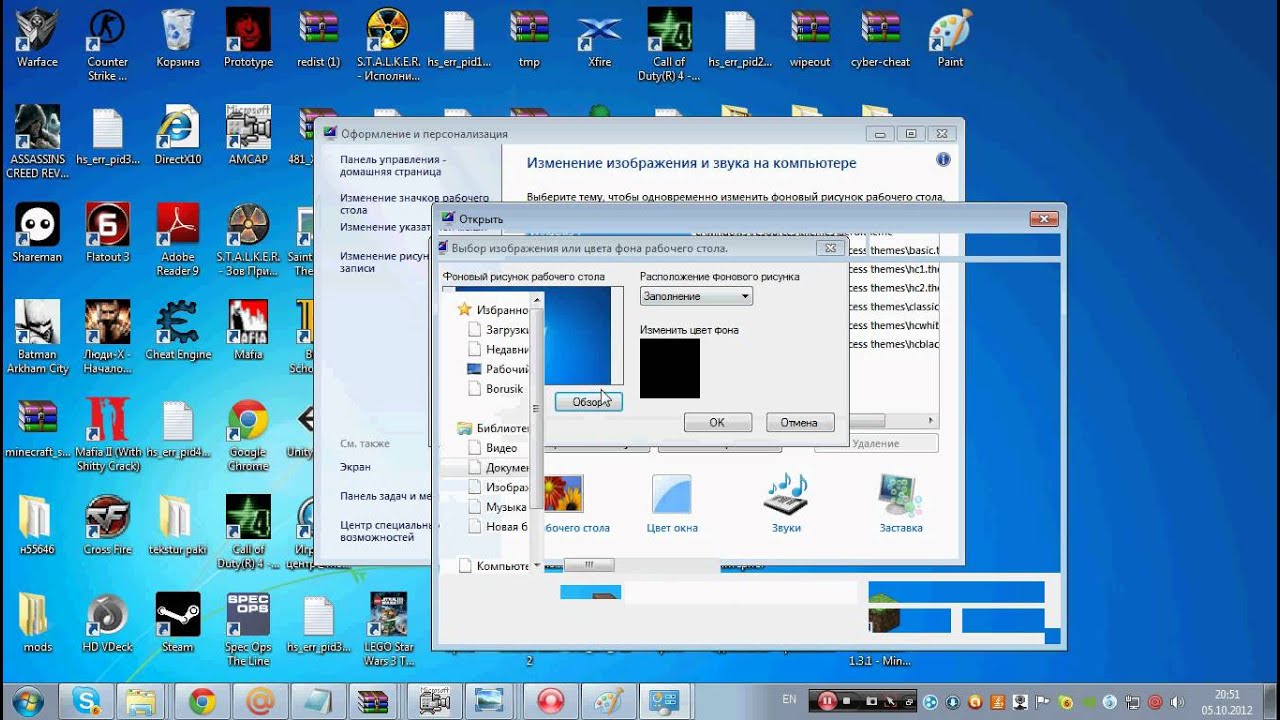
Task: Click the Отмена cancel button
Action: pos(799,423)
